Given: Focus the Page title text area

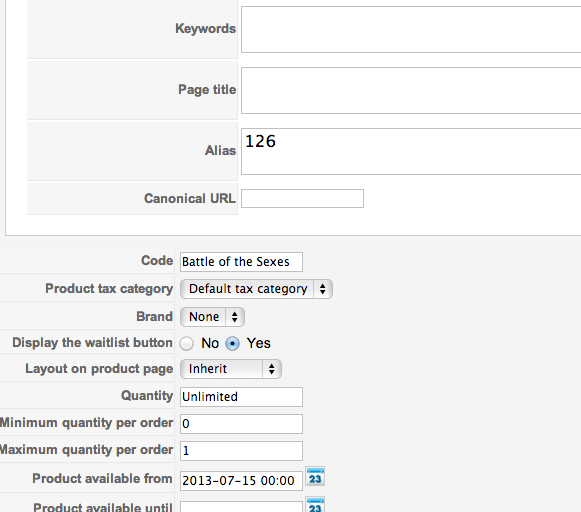Looking at the screenshot, I should pyautogui.click(x=411, y=90).
